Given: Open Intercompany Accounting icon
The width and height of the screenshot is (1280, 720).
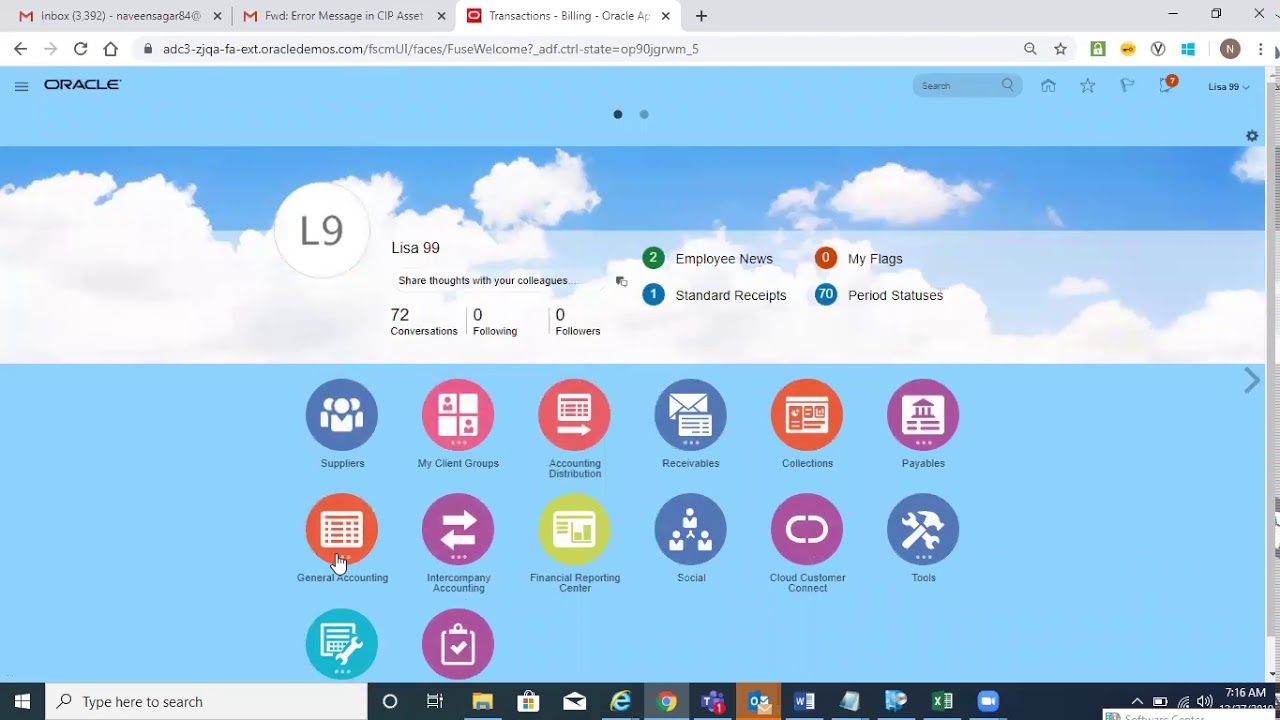Looking at the screenshot, I should point(458,529).
